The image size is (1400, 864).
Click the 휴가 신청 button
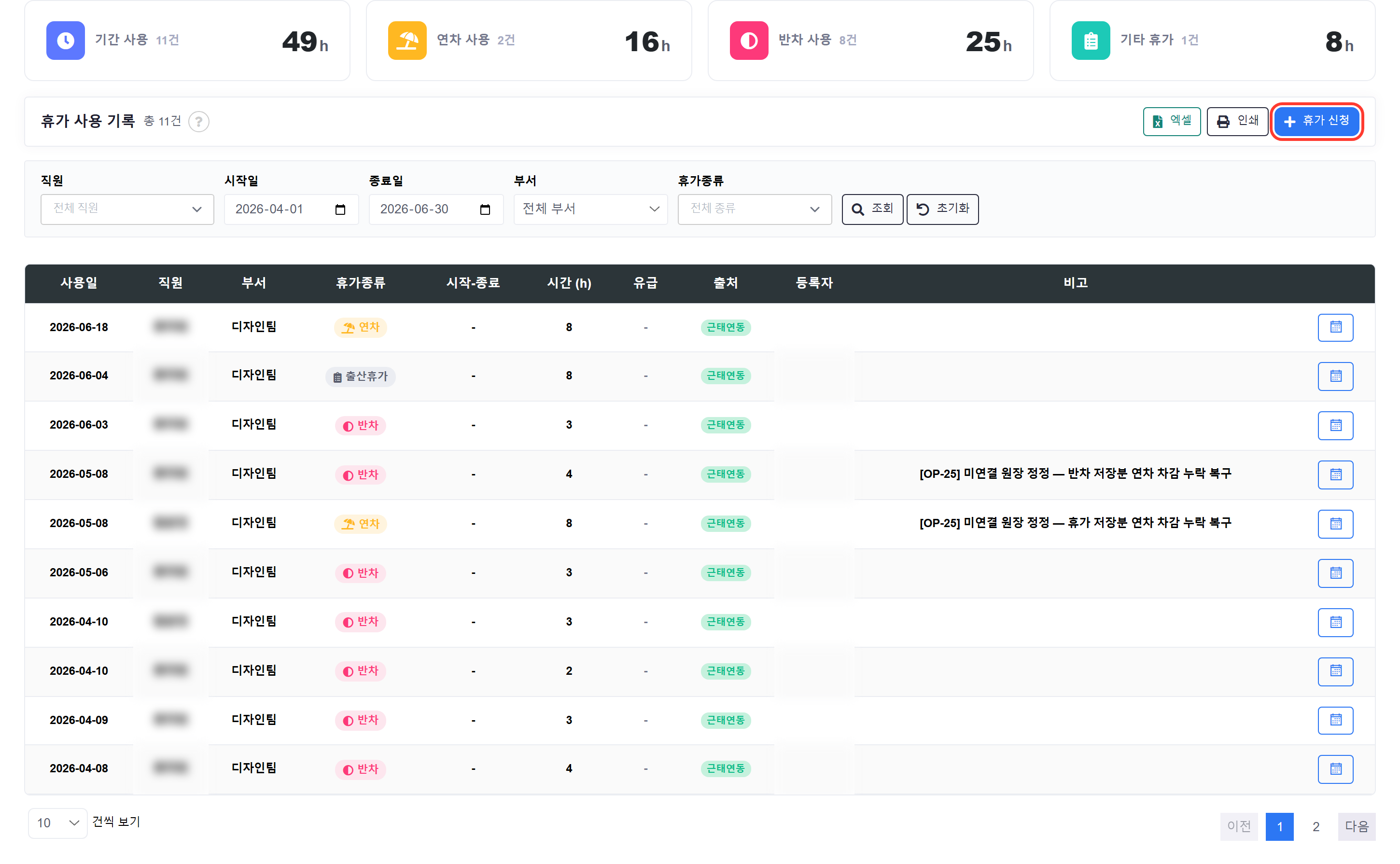click(1316, 121)
